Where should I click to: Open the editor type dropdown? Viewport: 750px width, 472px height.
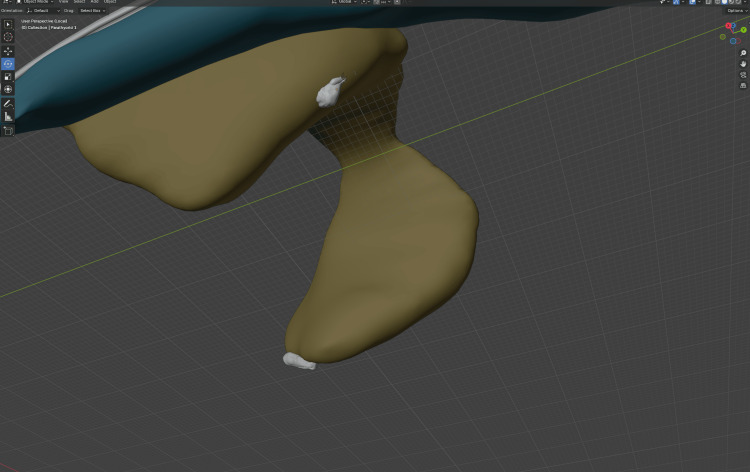coord(6,2)
